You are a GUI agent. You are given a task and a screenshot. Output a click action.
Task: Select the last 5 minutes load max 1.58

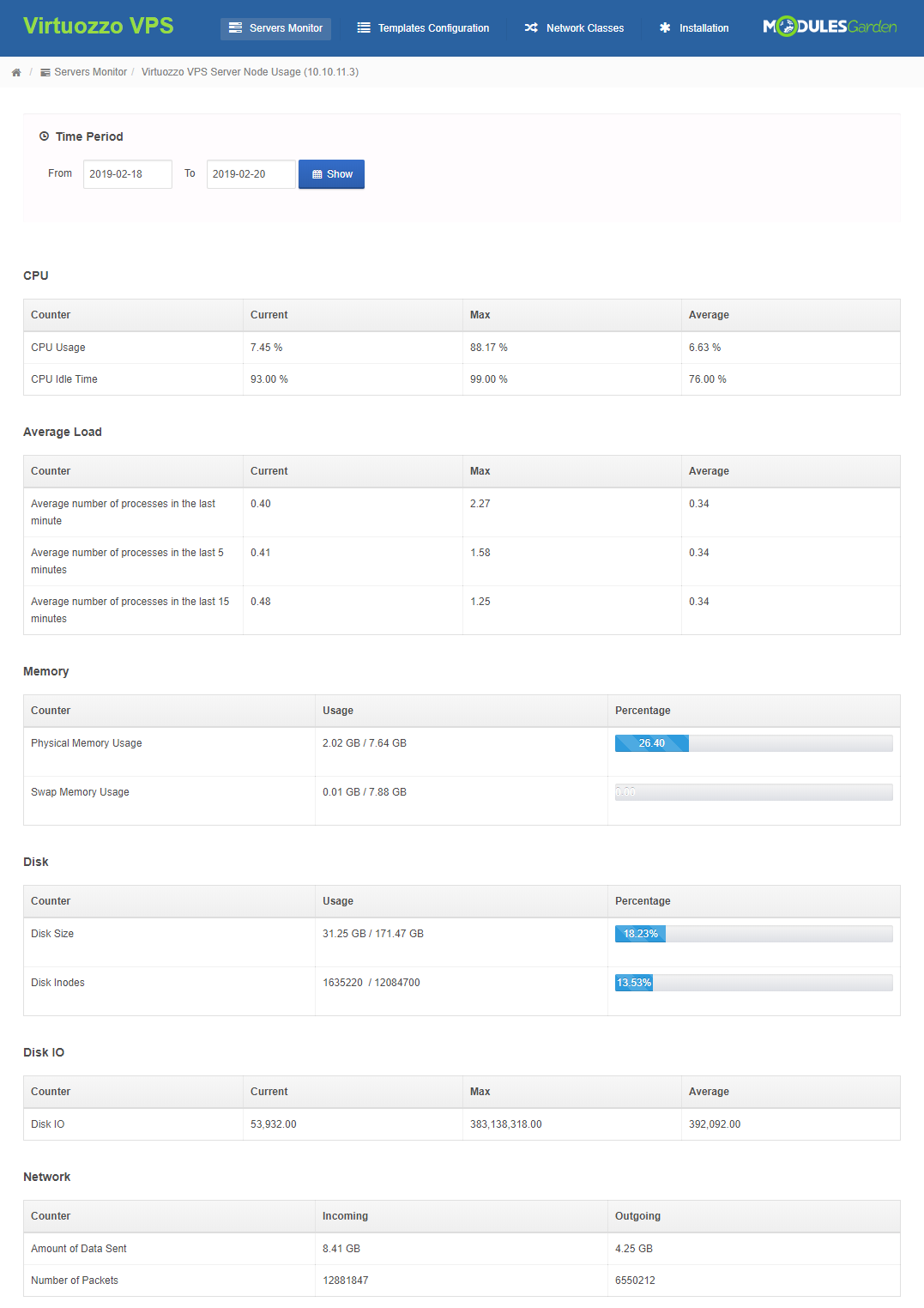tap(480, 553)
